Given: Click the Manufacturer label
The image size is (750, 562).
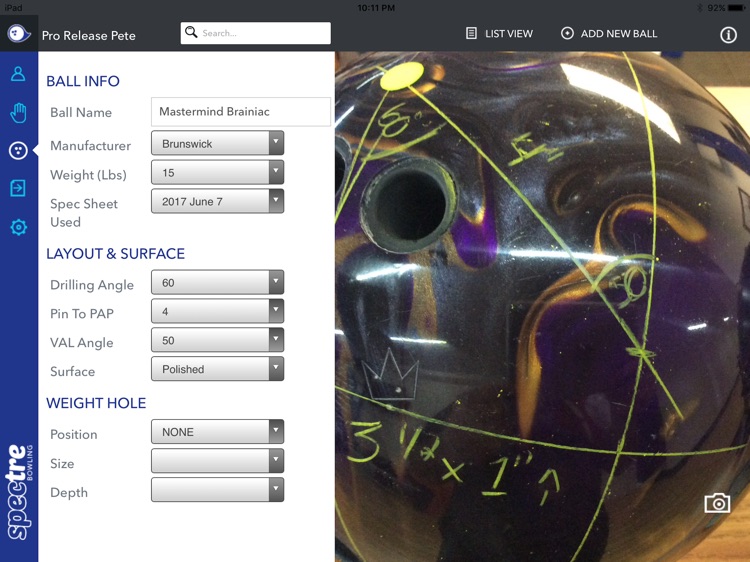Looking at the screenshot, I should pos(90,145).
